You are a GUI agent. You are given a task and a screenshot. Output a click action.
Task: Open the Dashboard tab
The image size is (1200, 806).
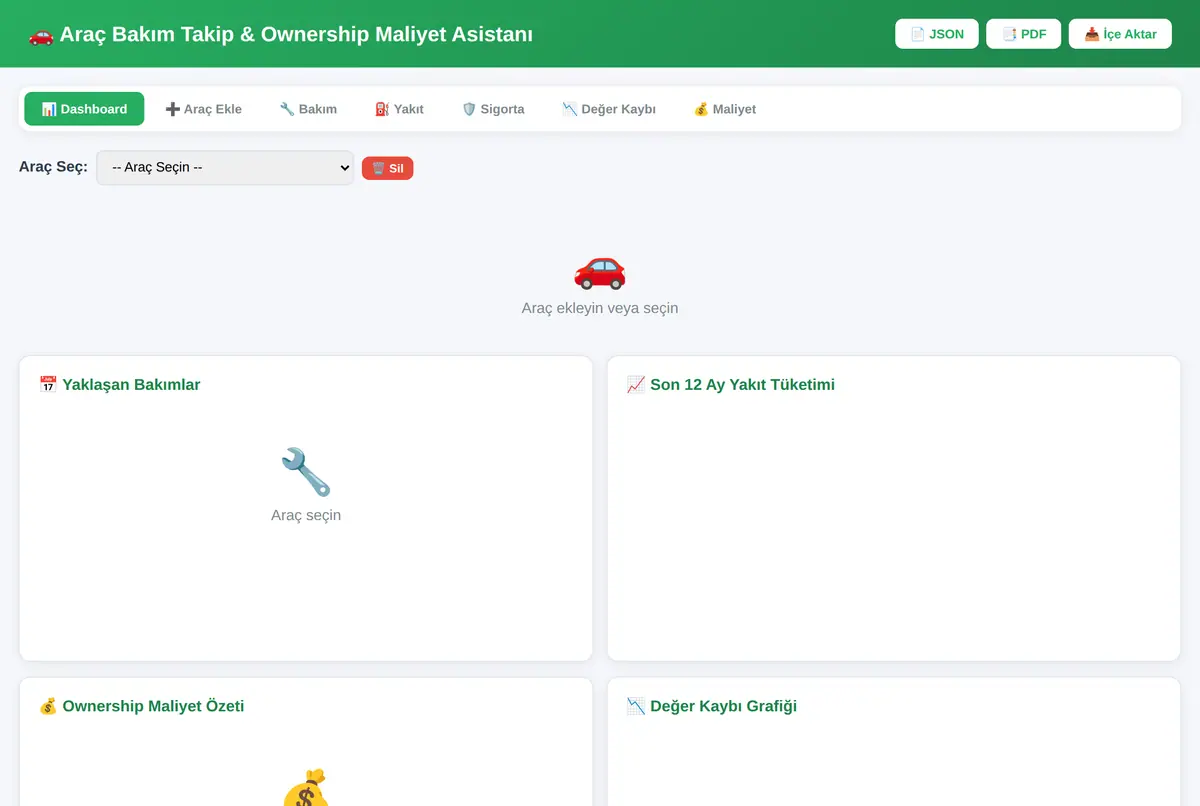(x=84, y=109)
